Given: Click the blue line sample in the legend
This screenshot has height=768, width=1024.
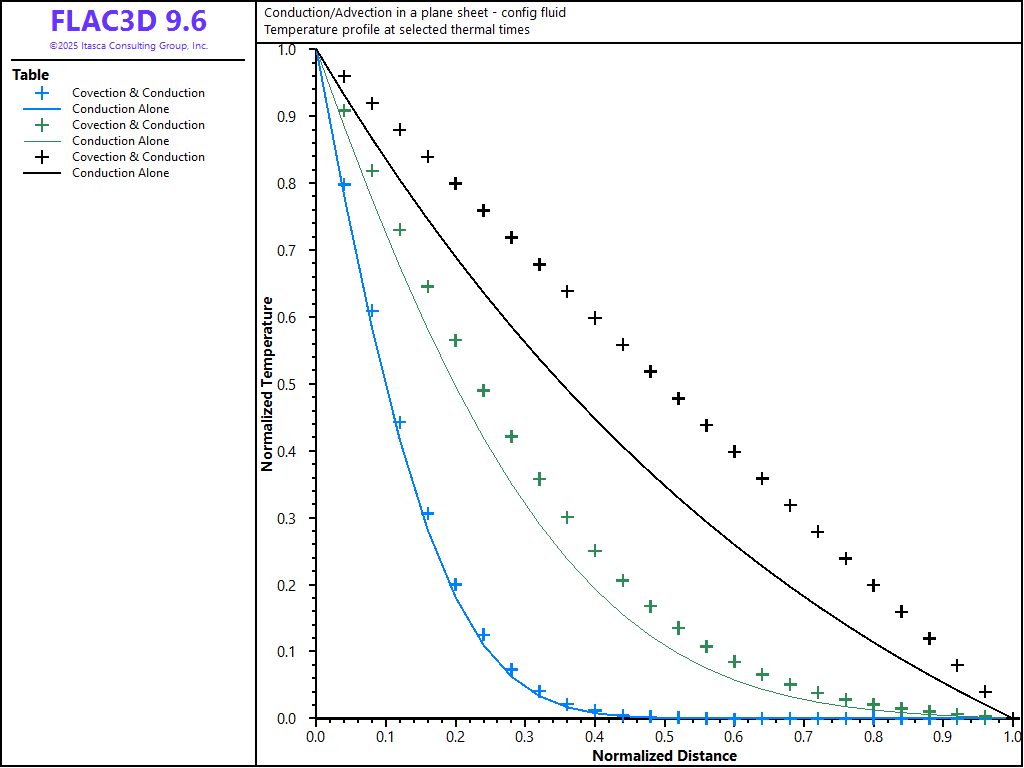Looking at the screenshot, I should [x=41, y=109].
